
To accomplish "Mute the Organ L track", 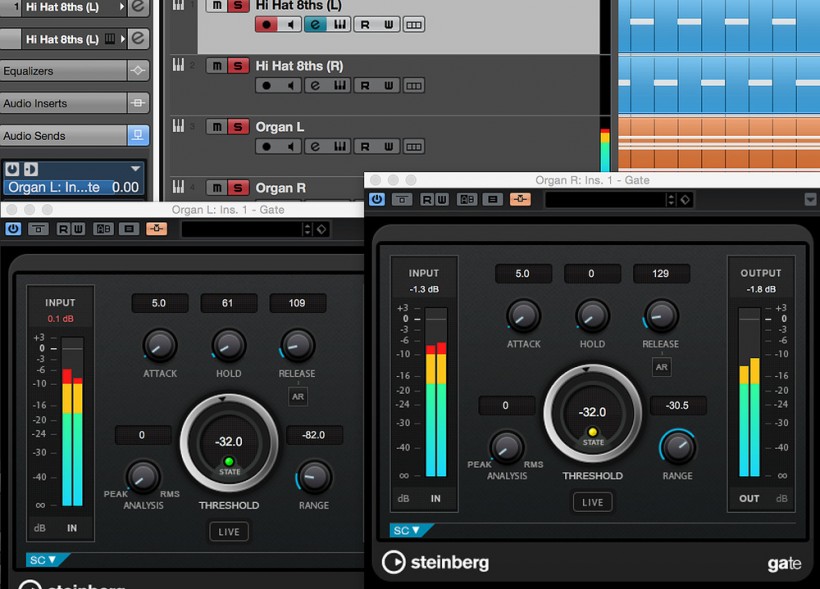I will point(217,127).
